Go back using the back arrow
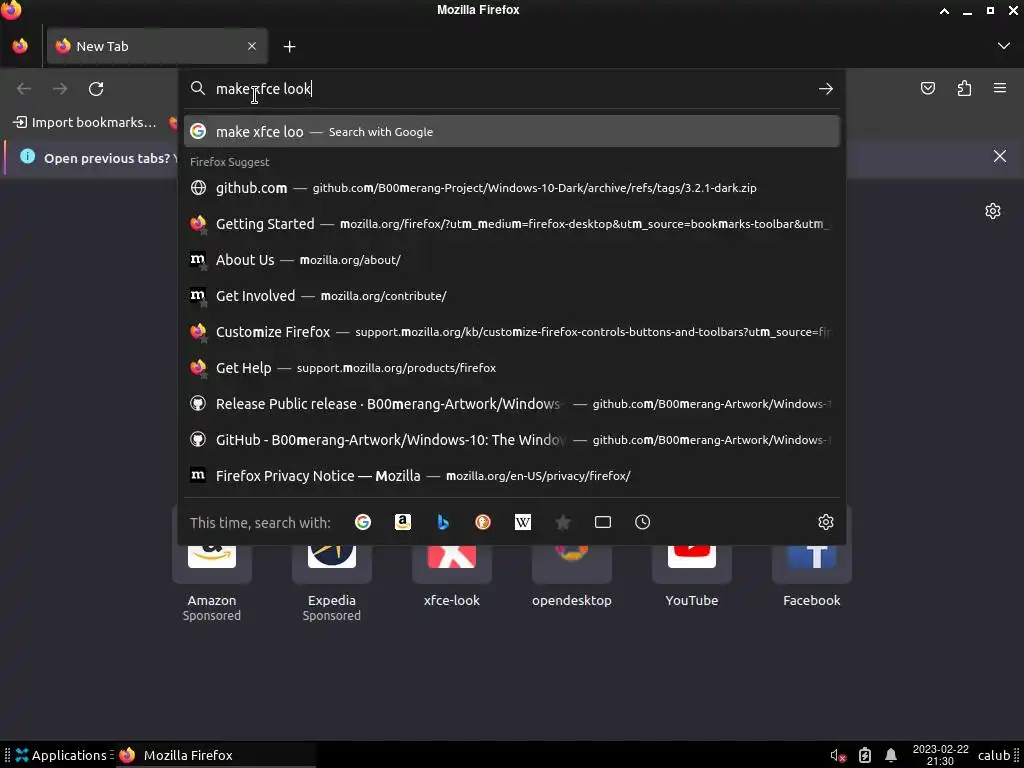 pos(24,89)
